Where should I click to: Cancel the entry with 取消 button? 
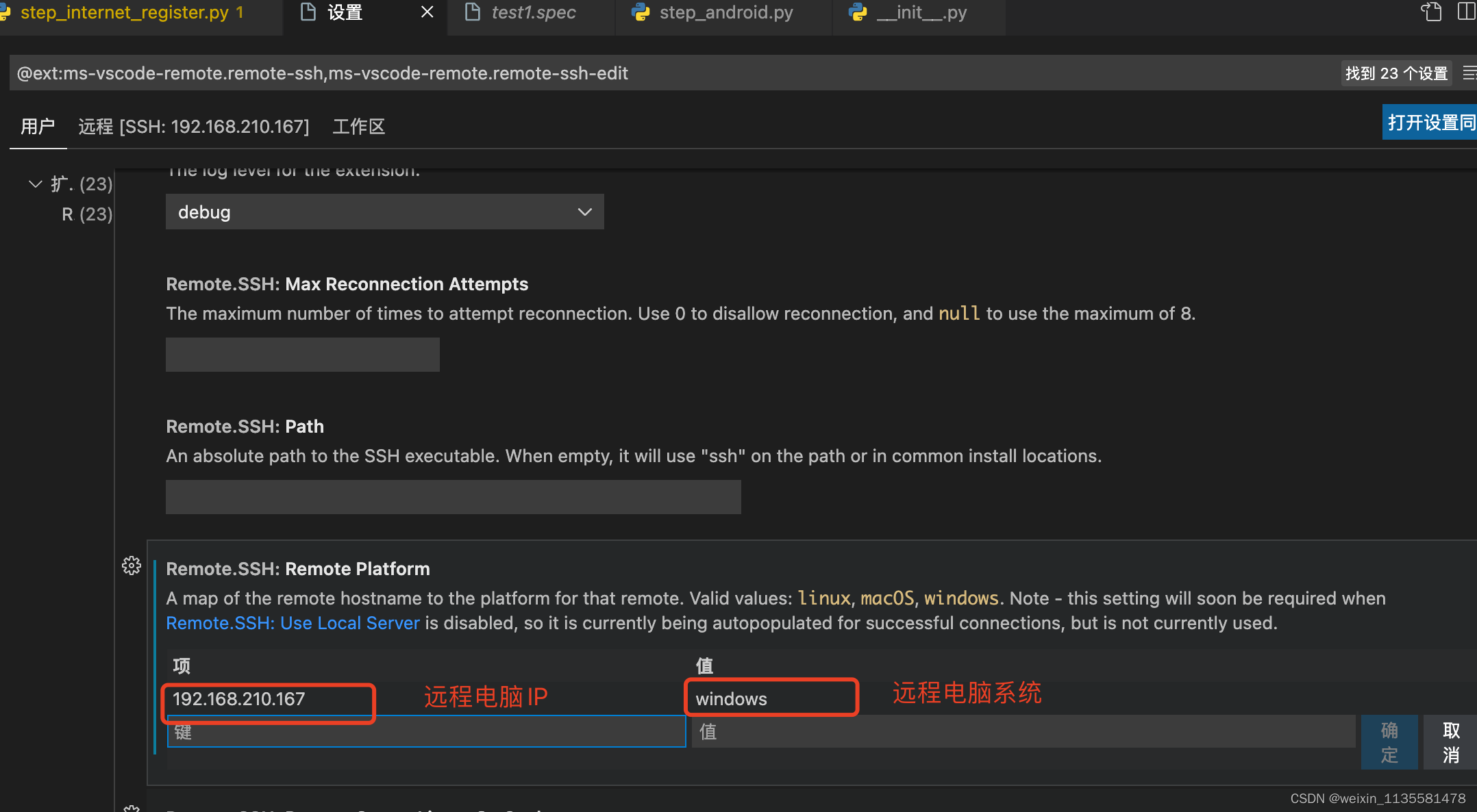1450,741
